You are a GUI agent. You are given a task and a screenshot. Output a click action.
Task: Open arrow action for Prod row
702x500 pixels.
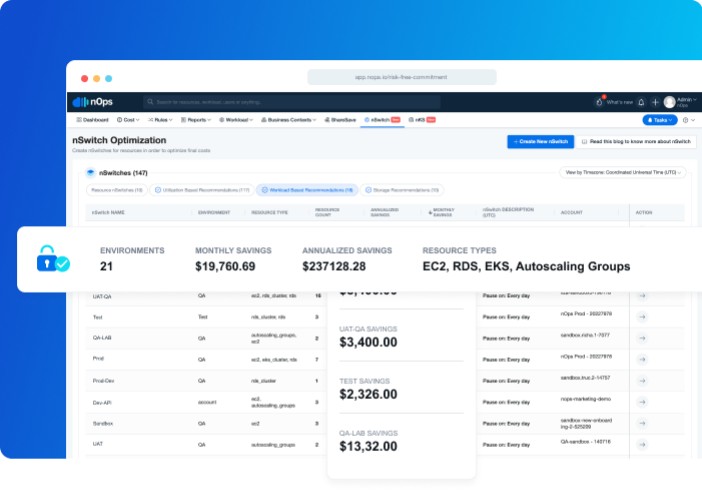pos(642,359)
